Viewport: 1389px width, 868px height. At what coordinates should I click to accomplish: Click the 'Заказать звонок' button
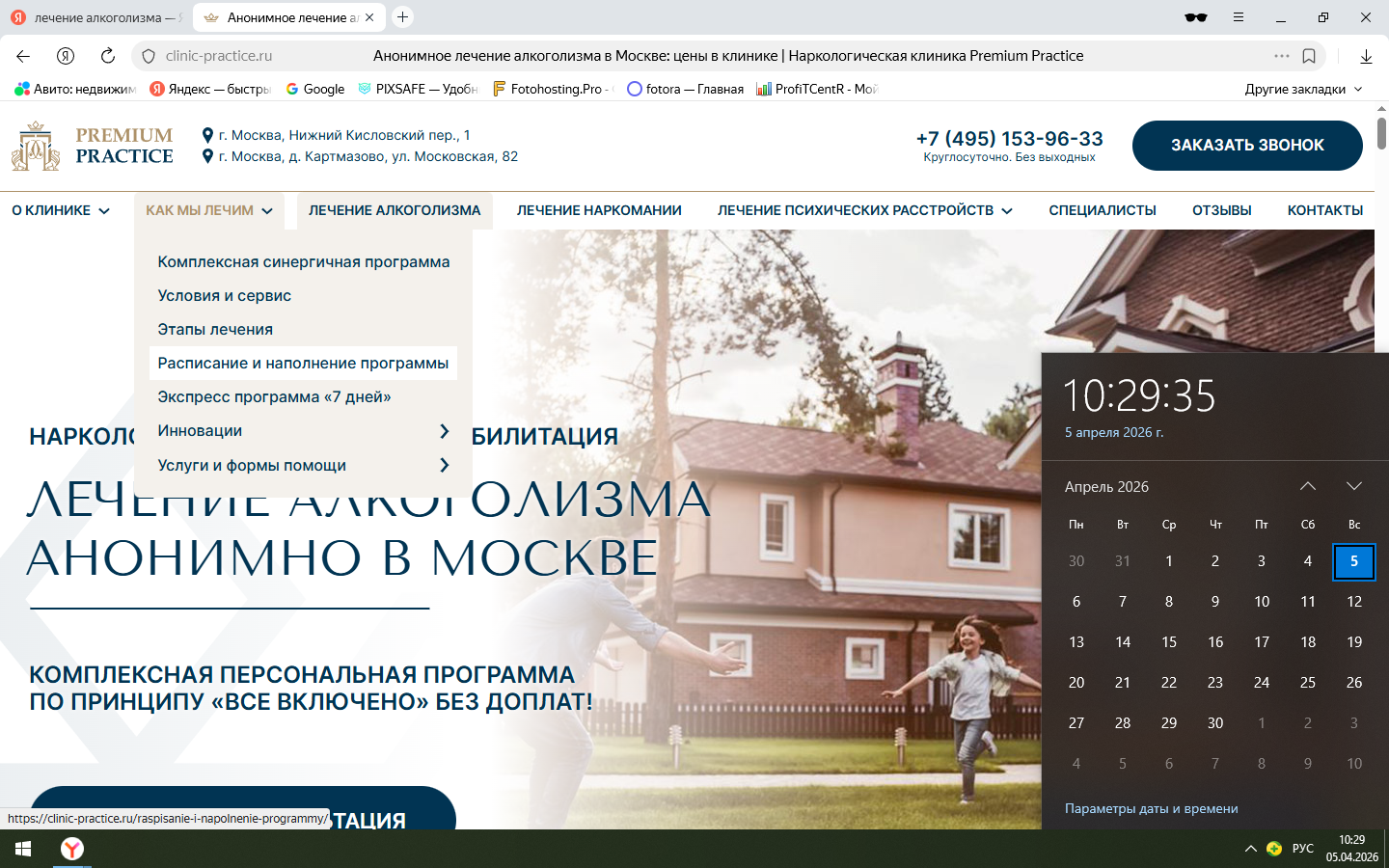(1247, 146)
